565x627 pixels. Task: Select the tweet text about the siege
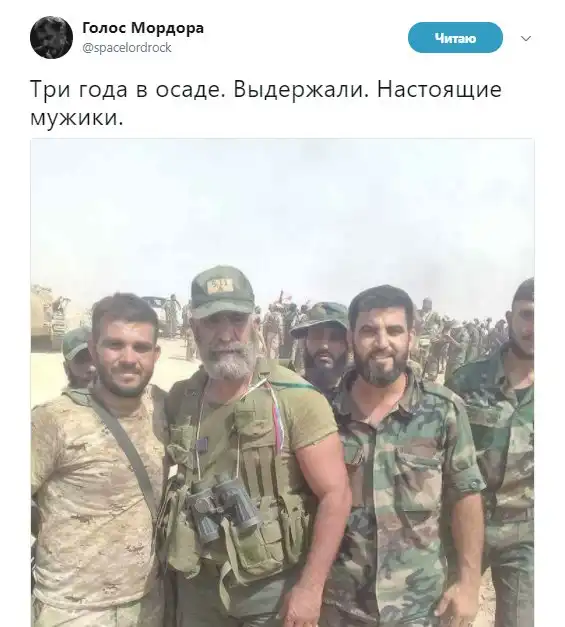(x=266, y=103)
